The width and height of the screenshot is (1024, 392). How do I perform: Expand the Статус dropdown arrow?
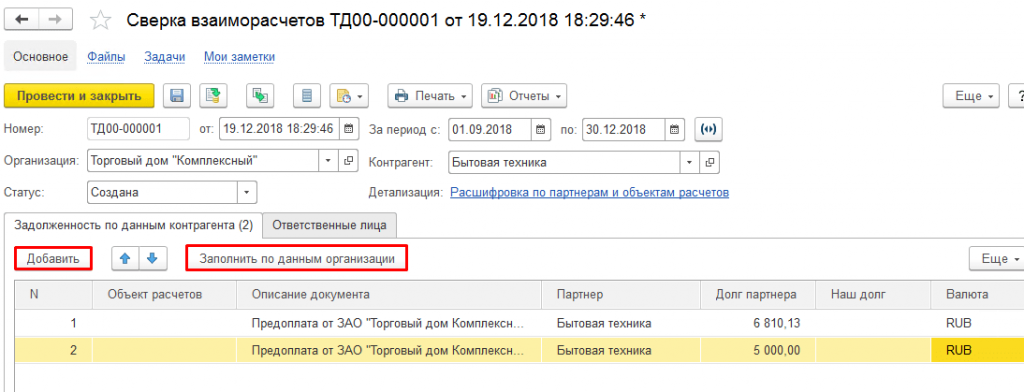[247, 193]
